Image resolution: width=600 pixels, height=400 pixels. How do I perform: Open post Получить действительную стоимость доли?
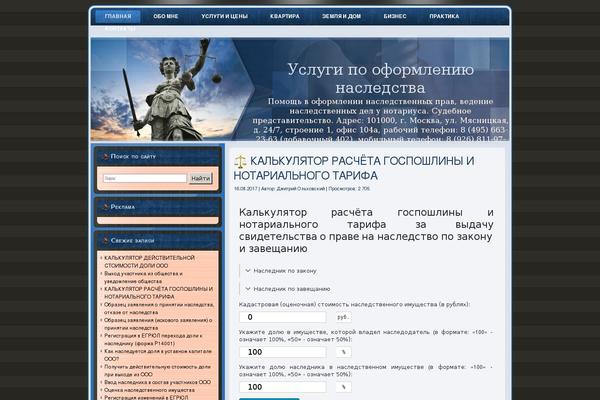(x=157, y=371)
